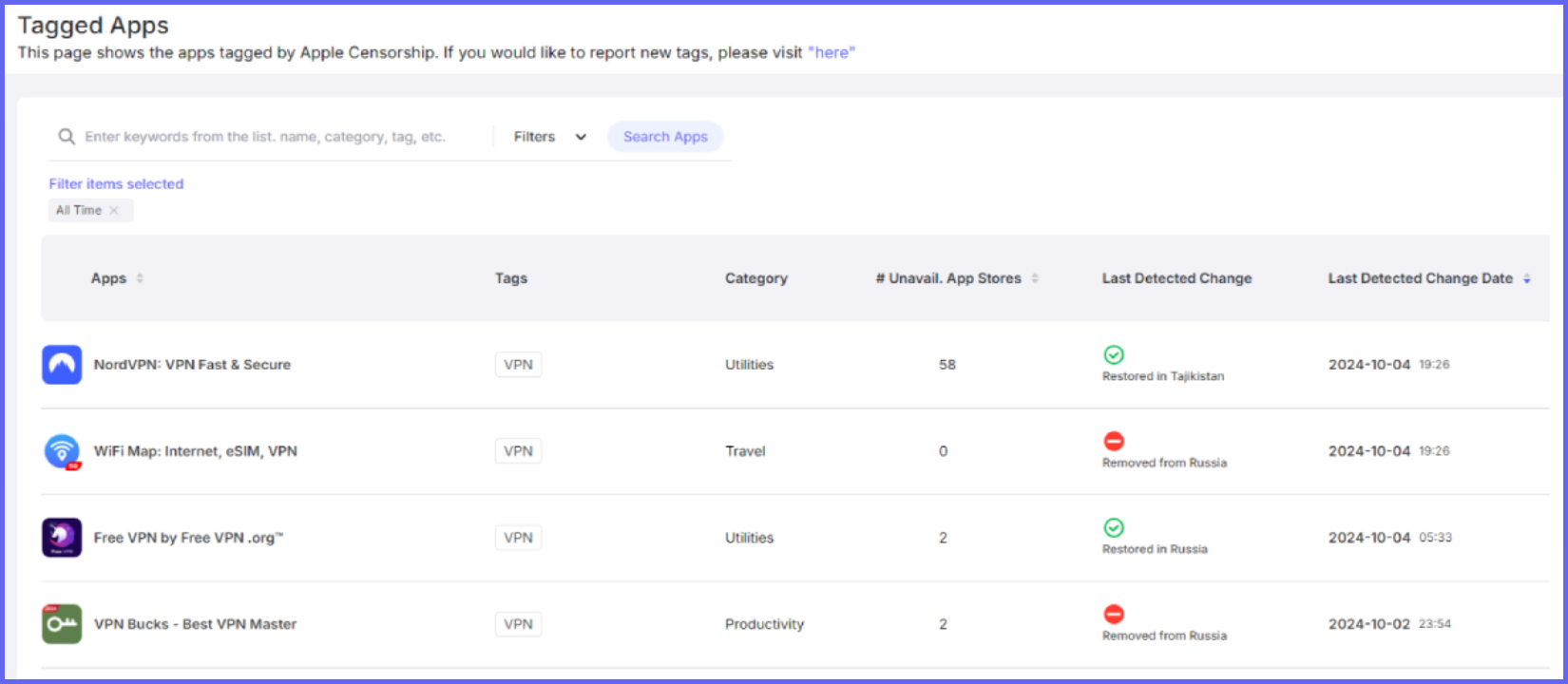Click the red removed icon for WiFi Map
The image size is (1568, 684).
(x=1114, y=441)
